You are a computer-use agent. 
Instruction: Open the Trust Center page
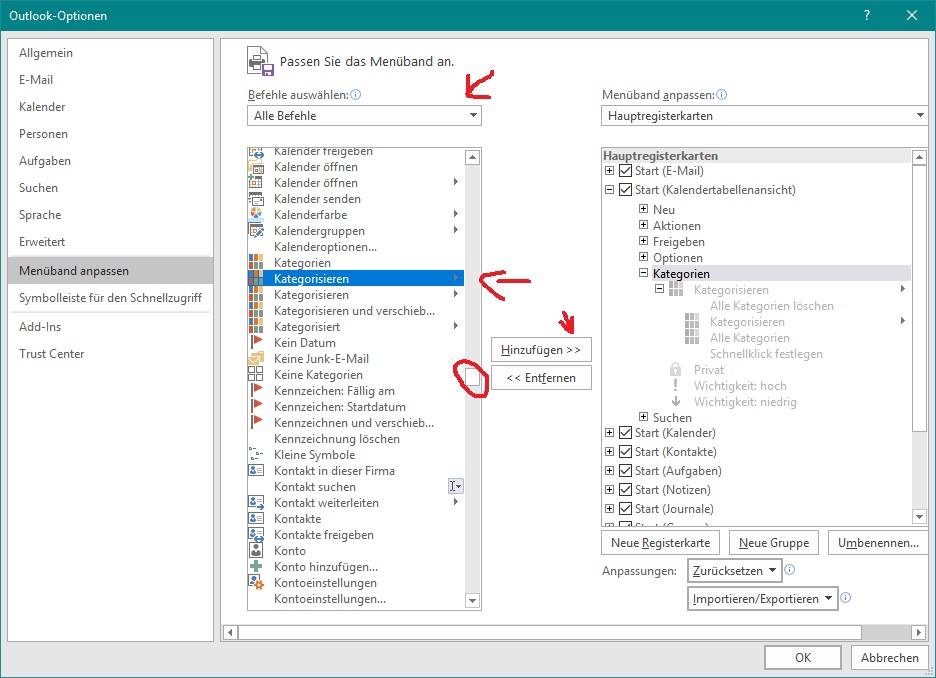(110, 354)
